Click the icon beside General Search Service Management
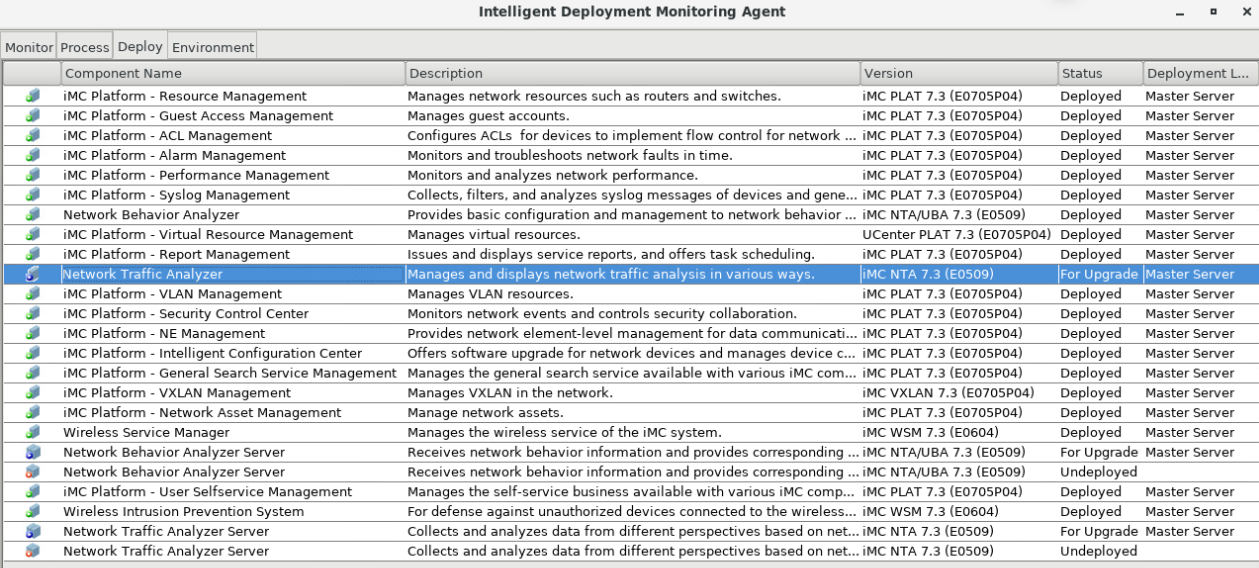 33,373
